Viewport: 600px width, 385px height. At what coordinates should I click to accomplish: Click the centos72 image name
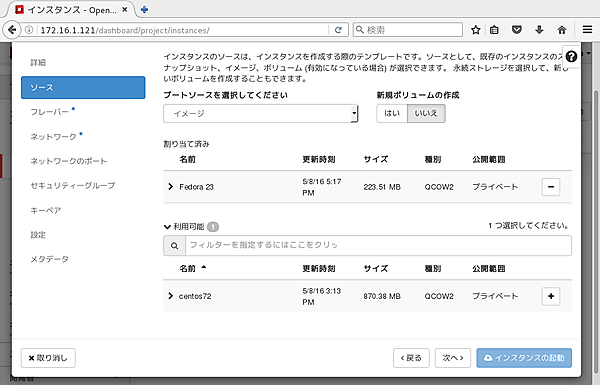pyautogui.click(x=195, y=296)
